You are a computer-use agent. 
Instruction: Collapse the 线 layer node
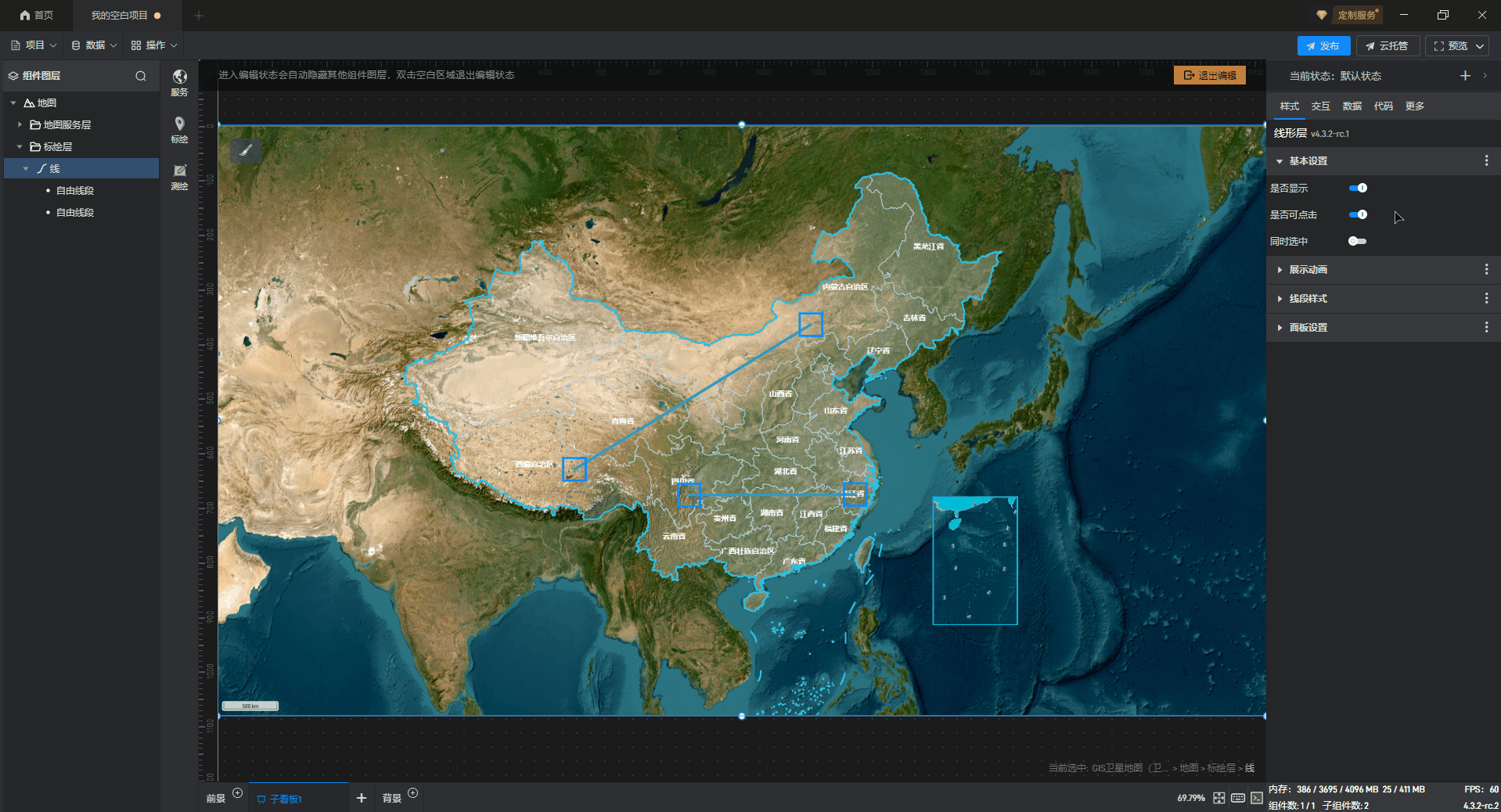[x=26, y=168]
